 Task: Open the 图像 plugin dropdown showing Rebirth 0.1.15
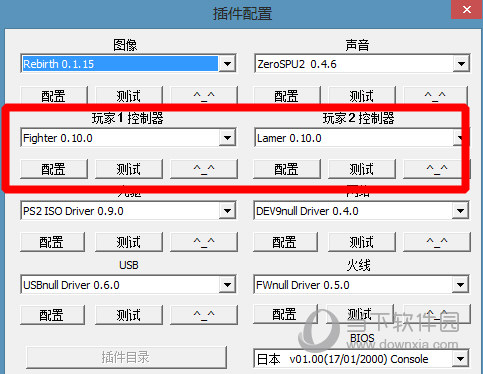point(128,63)
